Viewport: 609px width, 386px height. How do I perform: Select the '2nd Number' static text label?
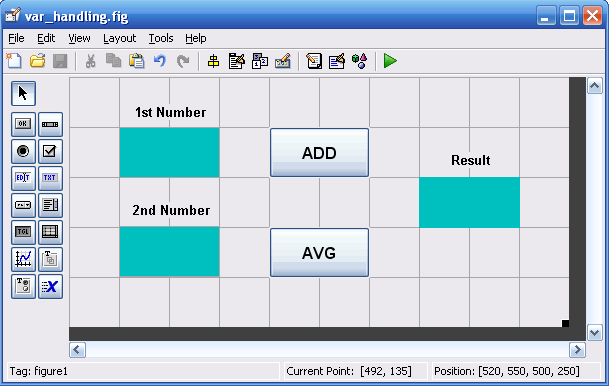[x=171, y=210]
